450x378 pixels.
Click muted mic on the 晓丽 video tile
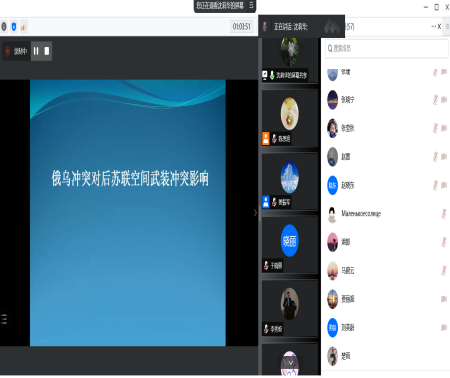point(266,265)
